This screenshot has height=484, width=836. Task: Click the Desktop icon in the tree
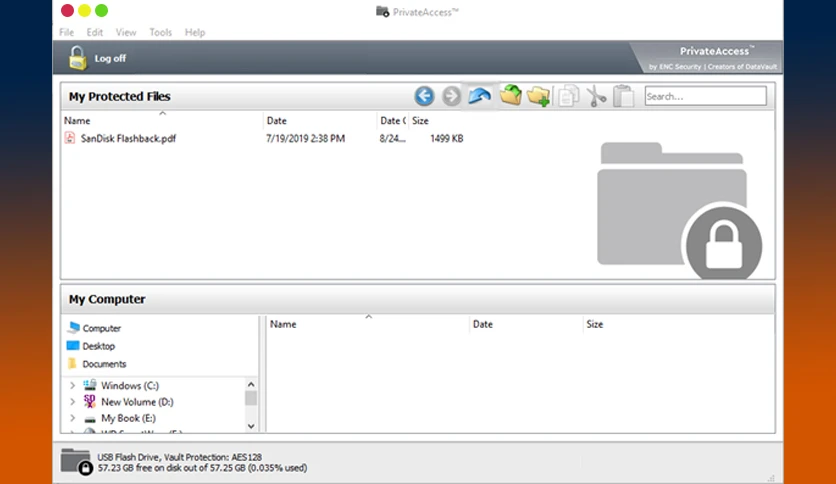[73, 345]
